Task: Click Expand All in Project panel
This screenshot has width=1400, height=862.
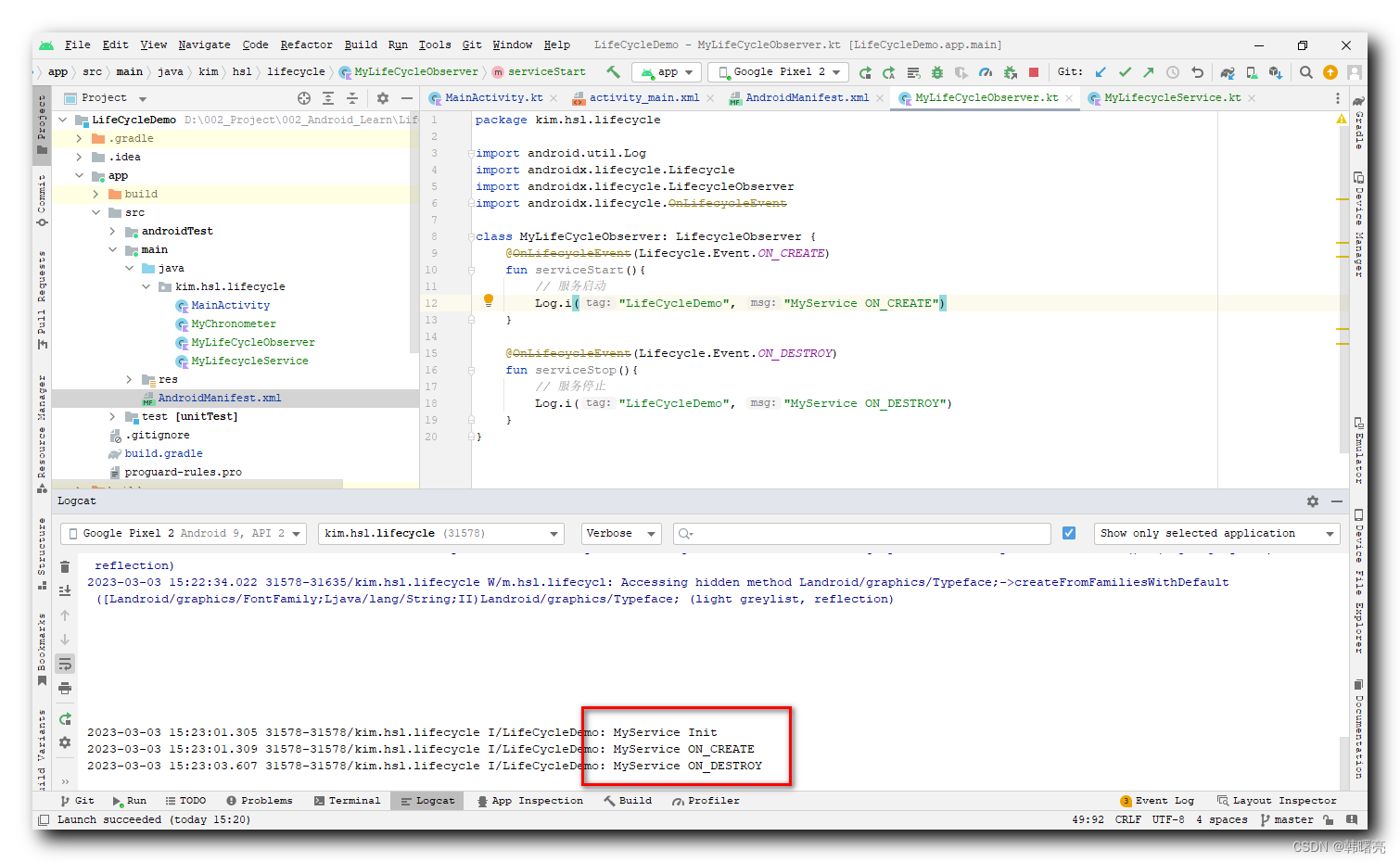Action: tap(328, 98)
